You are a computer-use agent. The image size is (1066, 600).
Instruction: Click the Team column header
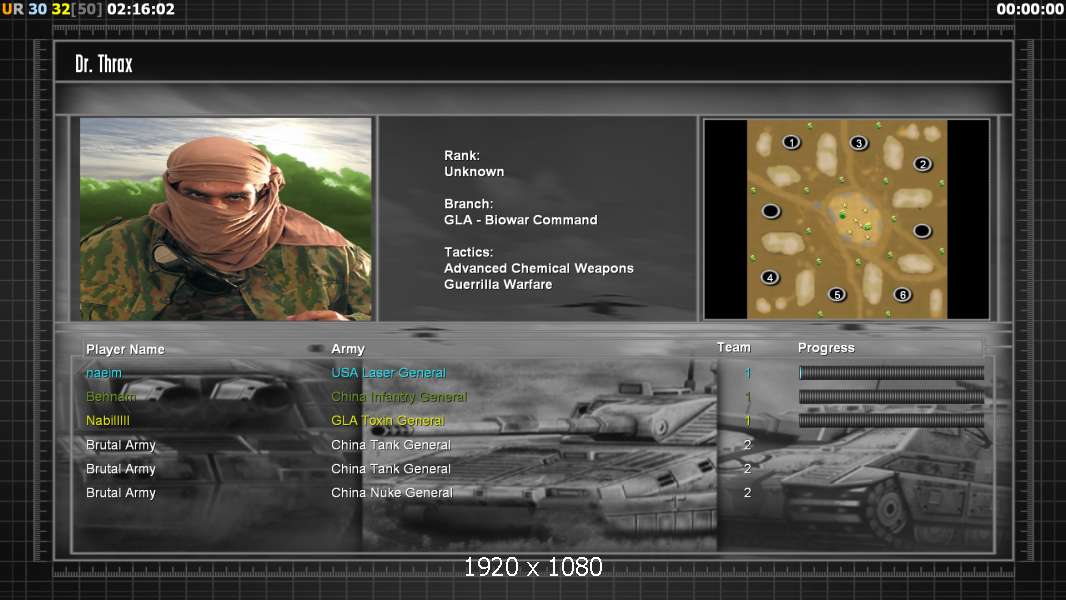click(x=734, y=347)
